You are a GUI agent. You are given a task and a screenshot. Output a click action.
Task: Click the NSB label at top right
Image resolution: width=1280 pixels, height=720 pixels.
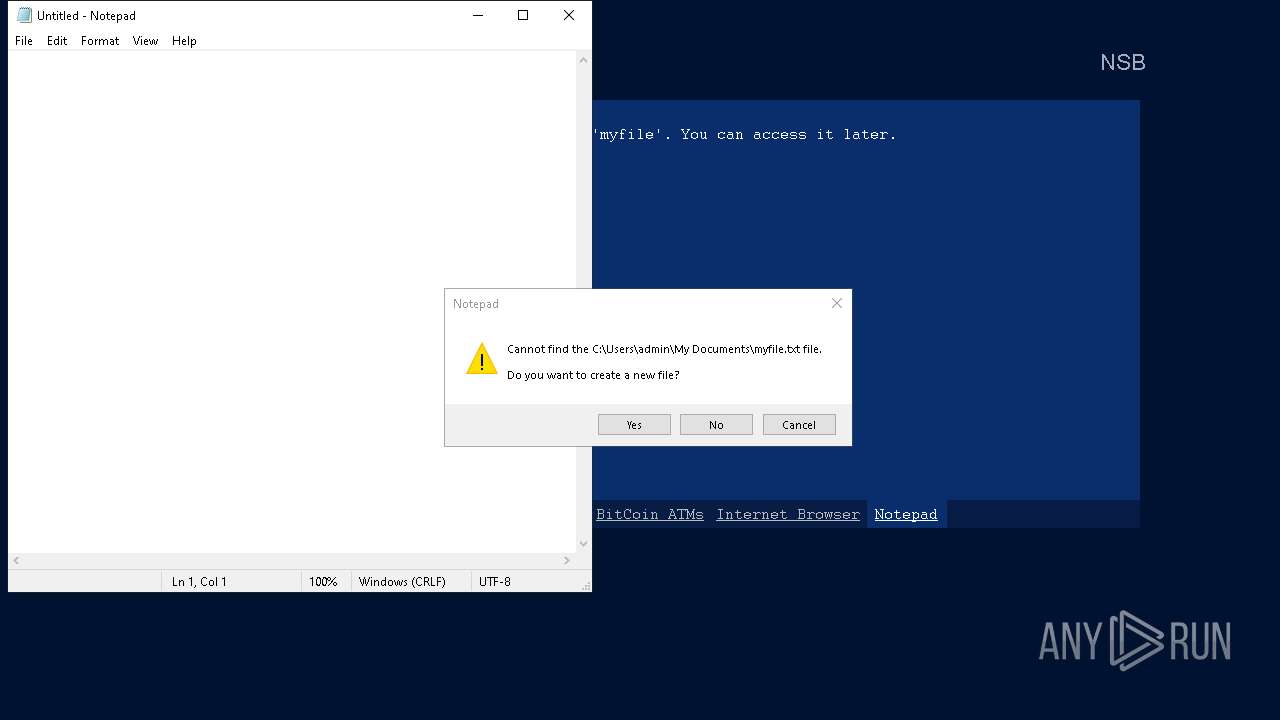[1123, 62]
